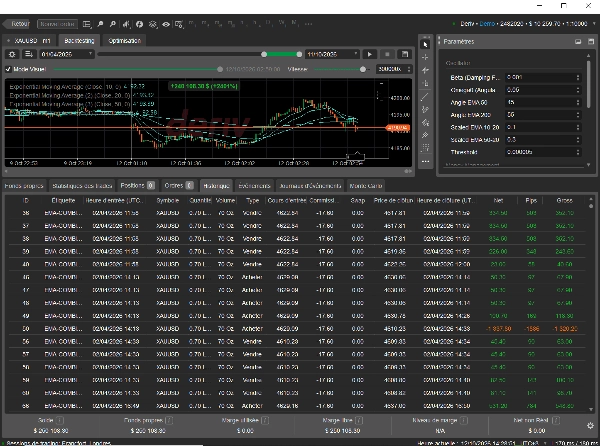Click the info icon next to Niveau de marge

point(464,420)
